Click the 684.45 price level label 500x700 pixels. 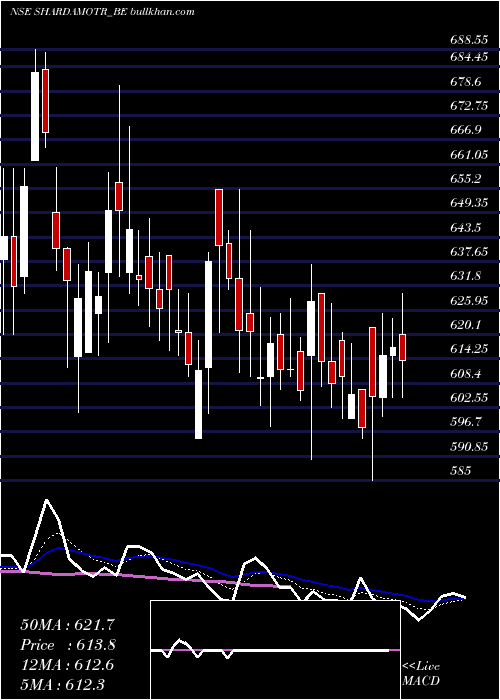pyautogui.click(x=468, y=57)
